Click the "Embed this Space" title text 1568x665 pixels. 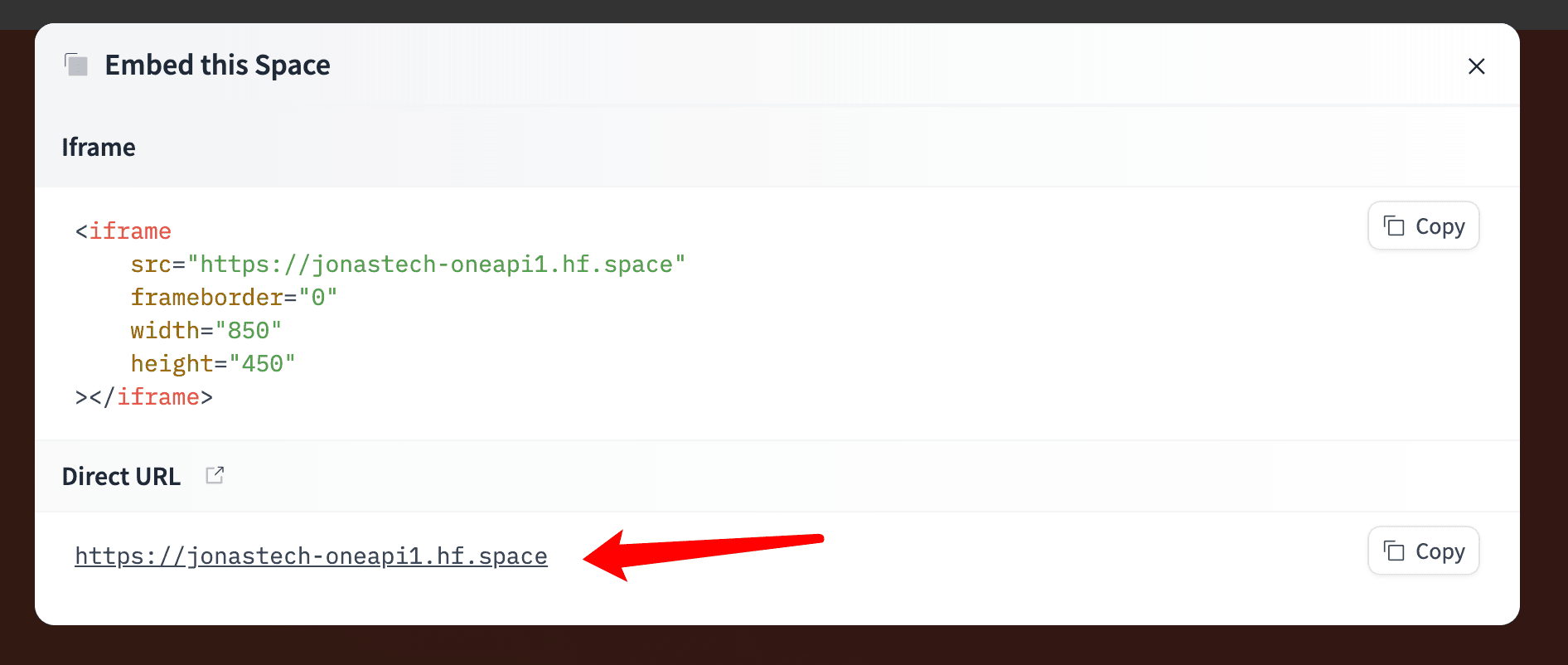click(x=217, y=65)
